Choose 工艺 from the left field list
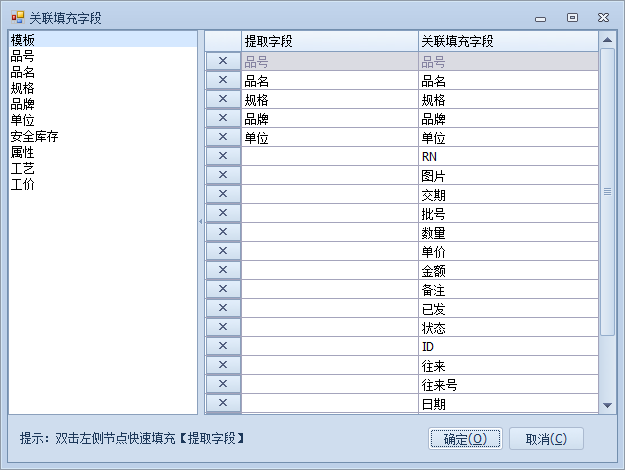Screen dimensions: 625x470 click(23, 168)
